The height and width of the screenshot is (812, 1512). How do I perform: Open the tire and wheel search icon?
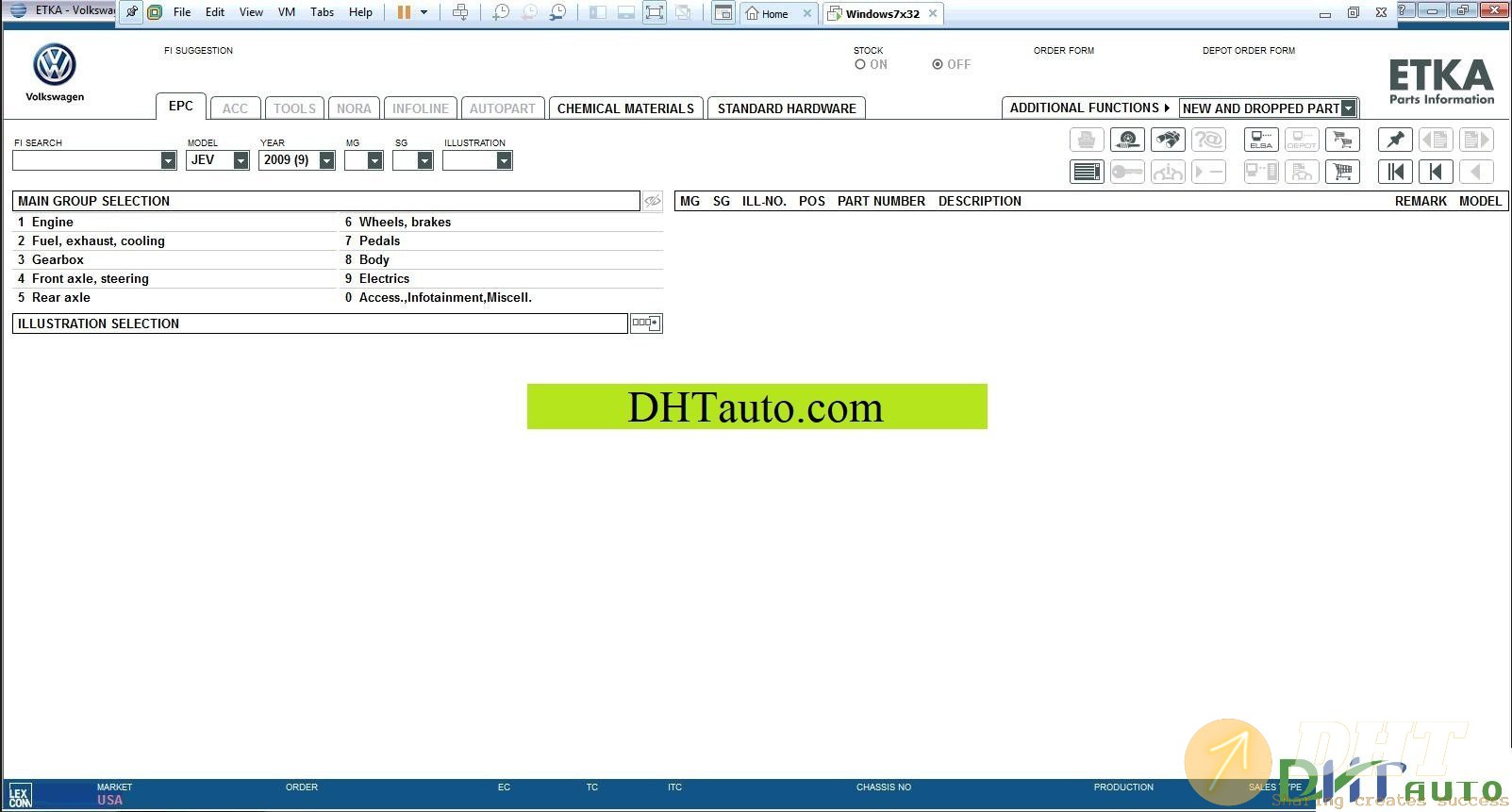tap(1127, 140)
